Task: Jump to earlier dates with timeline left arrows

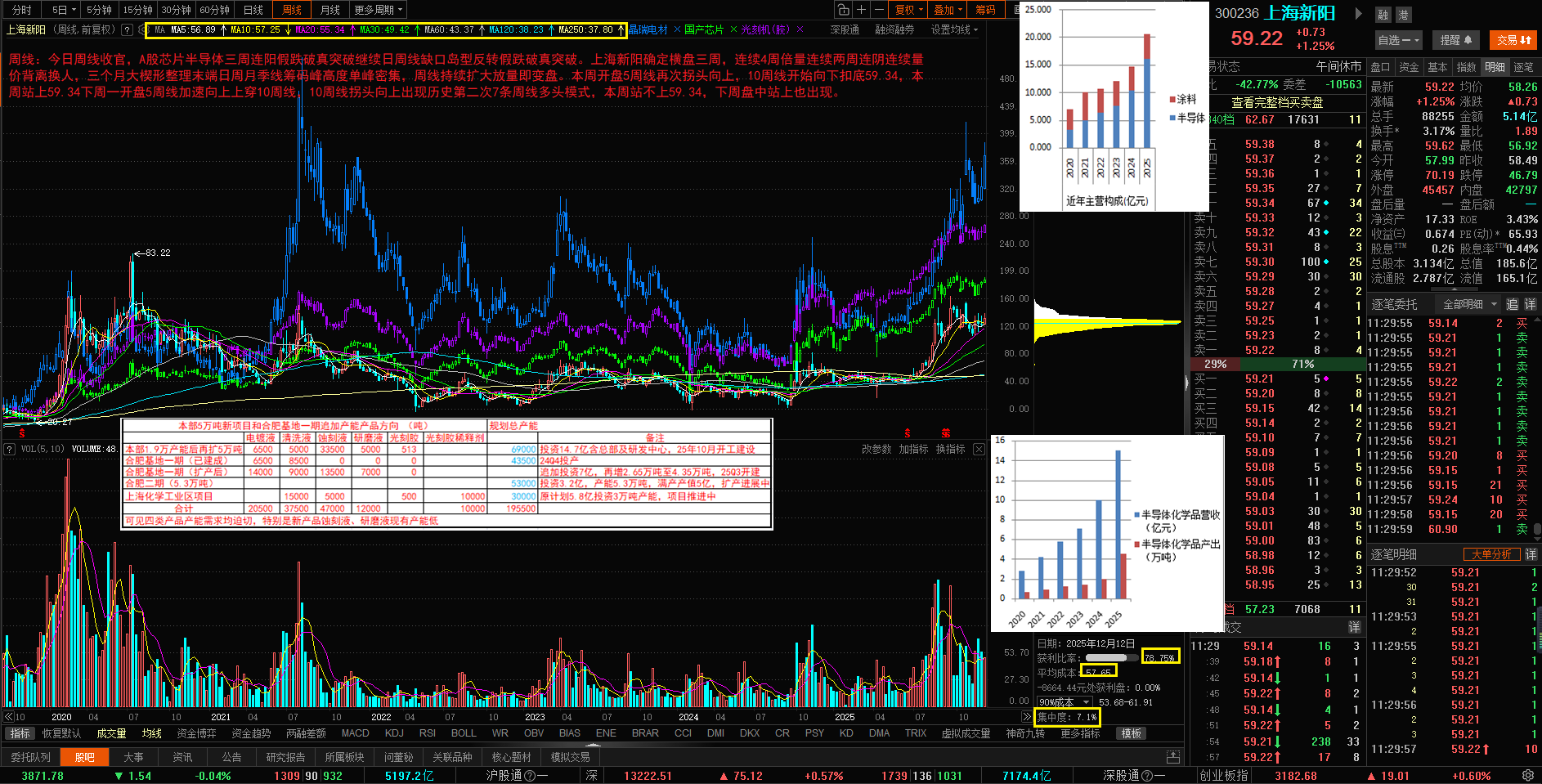Action: (x=8, y=717)
